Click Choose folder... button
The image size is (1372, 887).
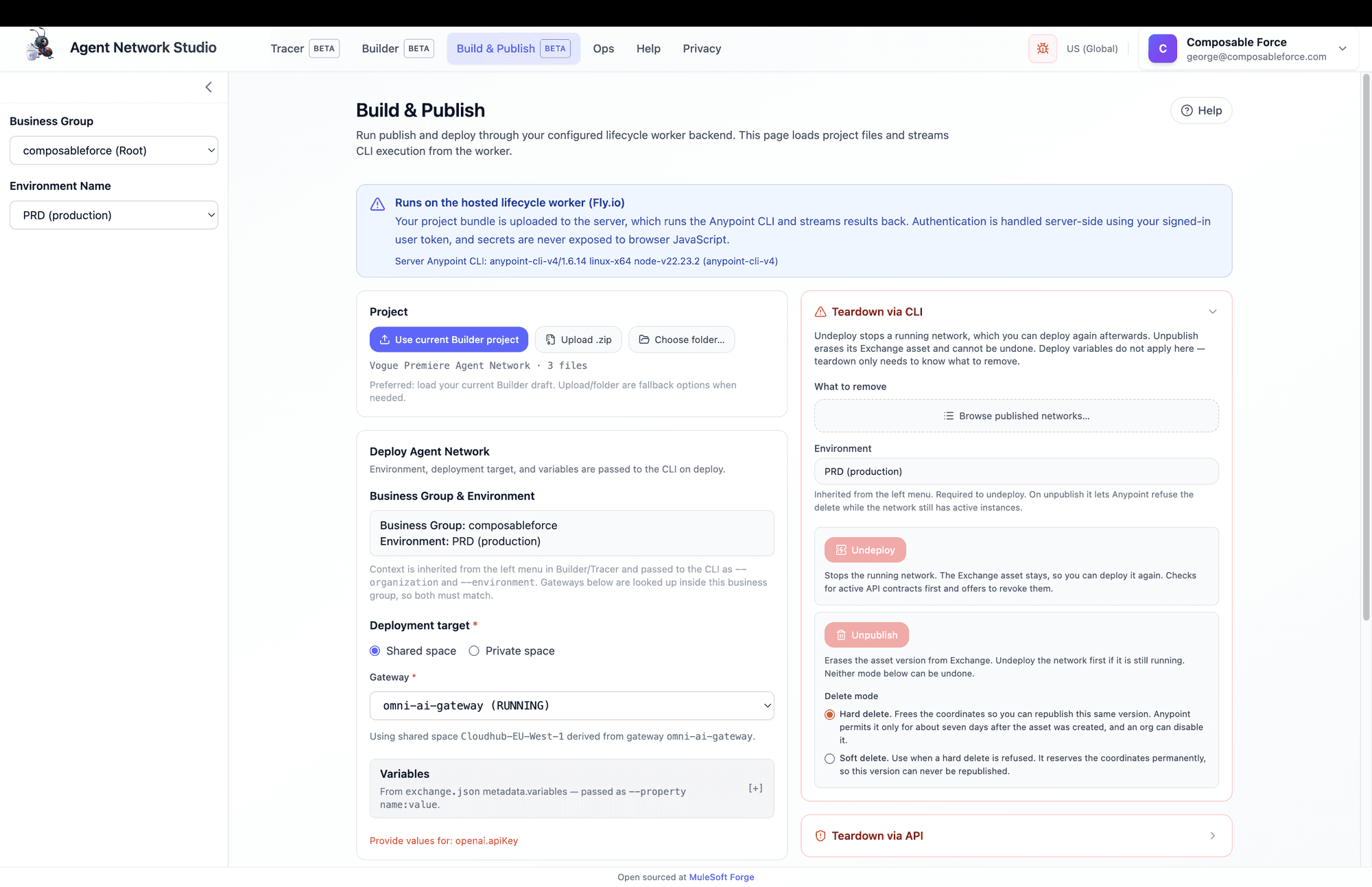coord(681,340)
